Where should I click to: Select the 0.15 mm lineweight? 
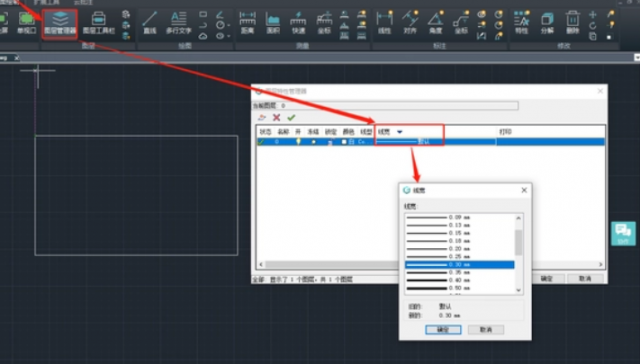coord(460,233)
